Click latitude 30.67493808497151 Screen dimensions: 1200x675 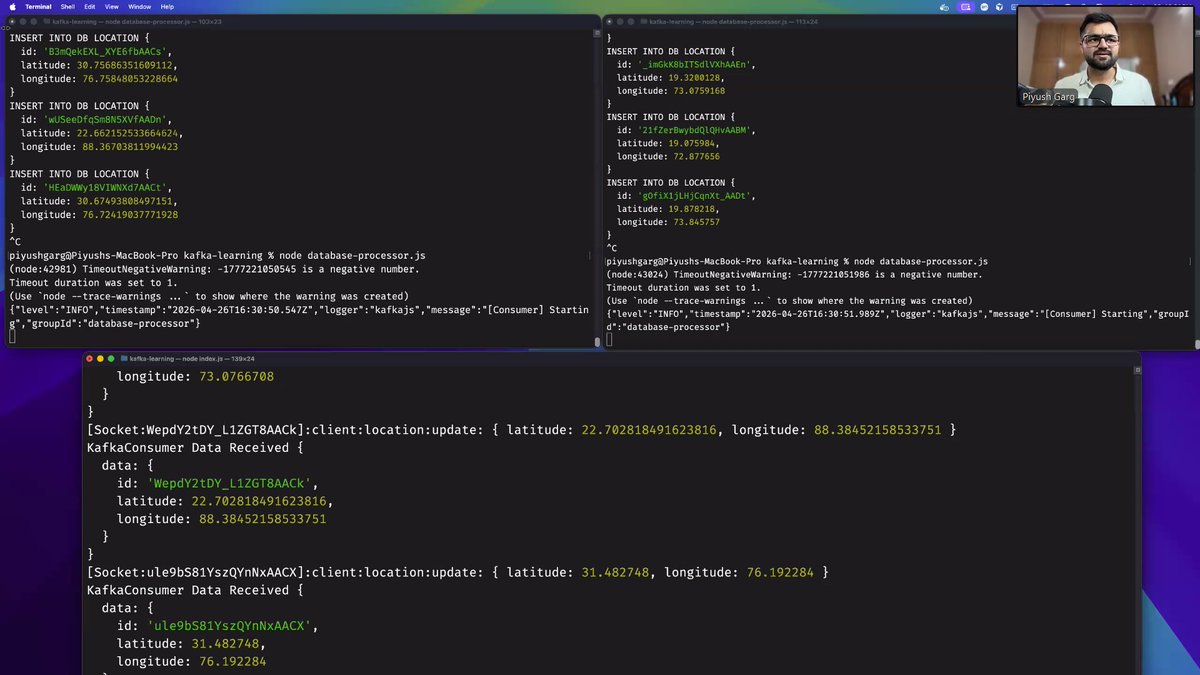click(x=127, y=200)
